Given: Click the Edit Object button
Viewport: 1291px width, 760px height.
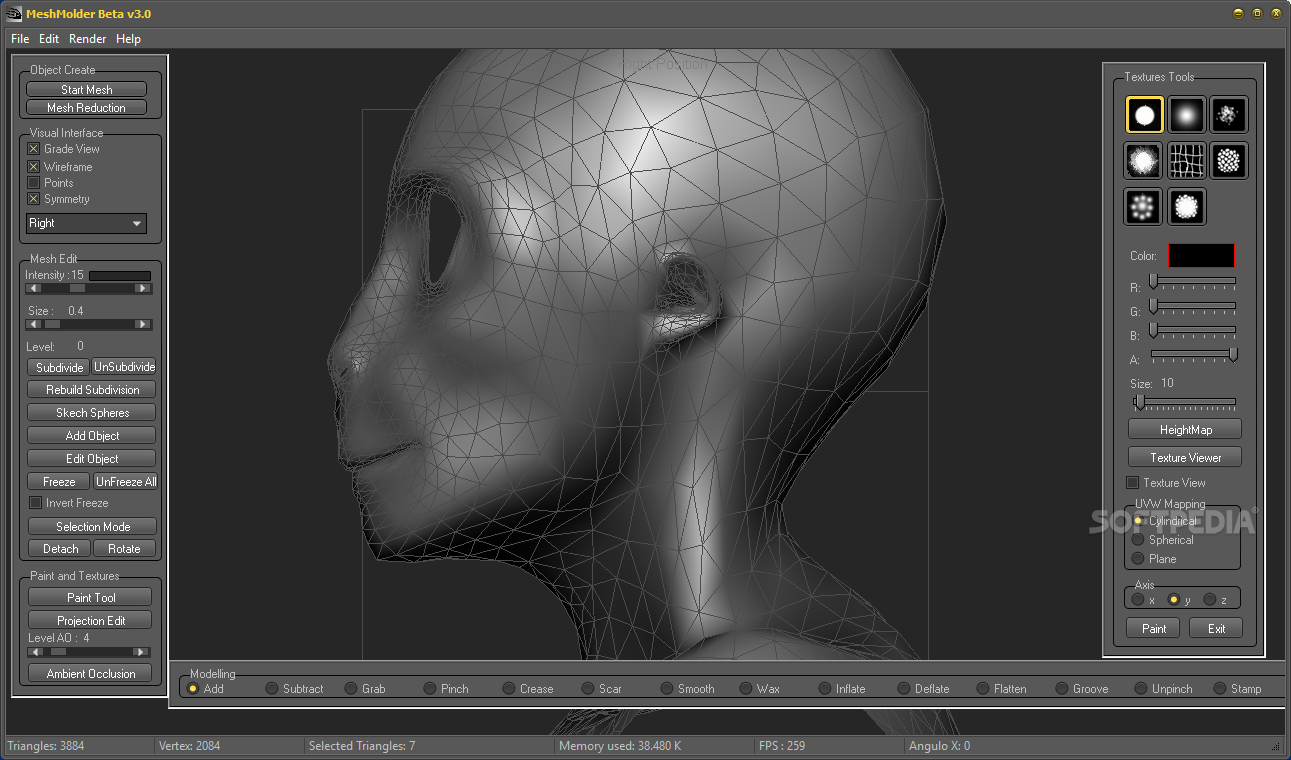Looking at the screenshot, I should [92, 459].
